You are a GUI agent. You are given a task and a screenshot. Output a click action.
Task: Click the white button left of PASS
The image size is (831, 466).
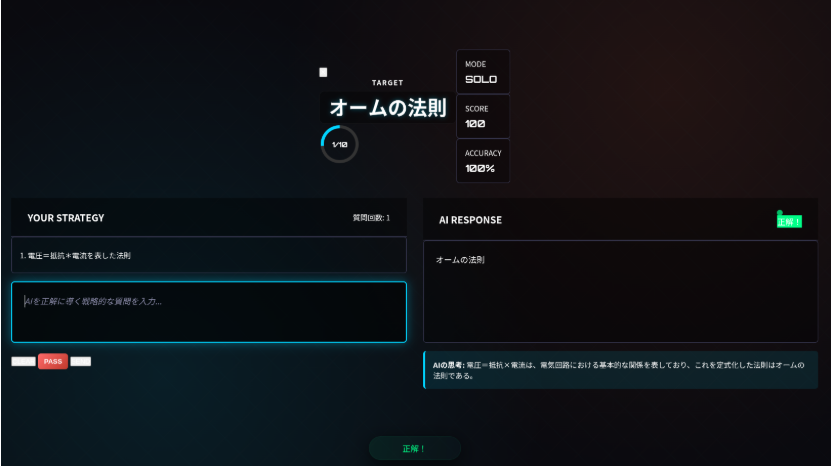(23, 361)
